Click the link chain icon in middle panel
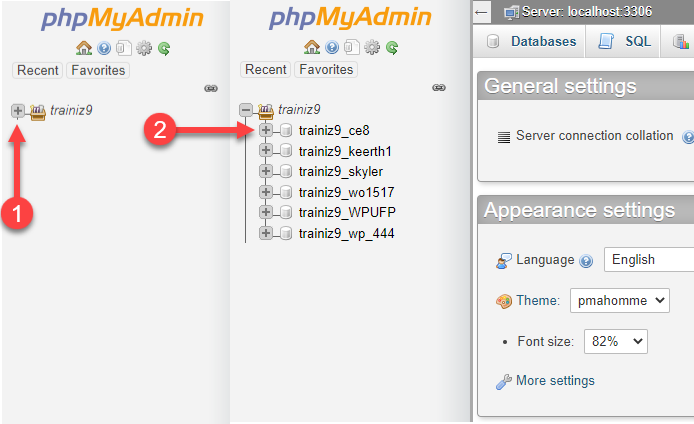 click(439, 88)
